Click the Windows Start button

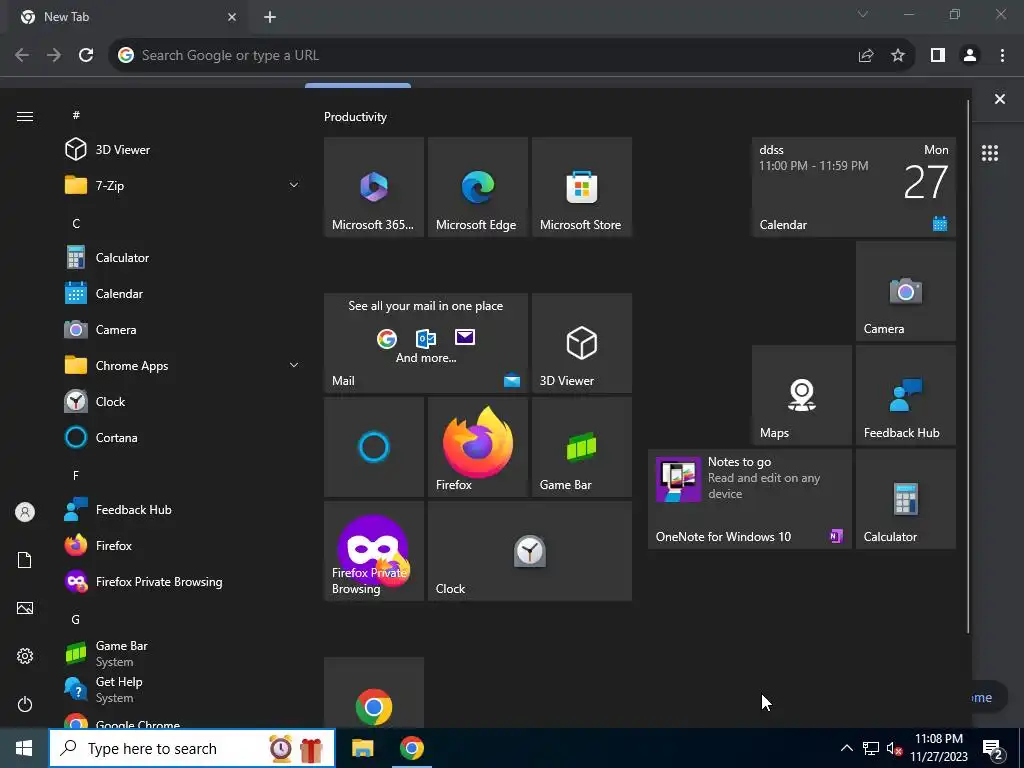coord(24,748)
